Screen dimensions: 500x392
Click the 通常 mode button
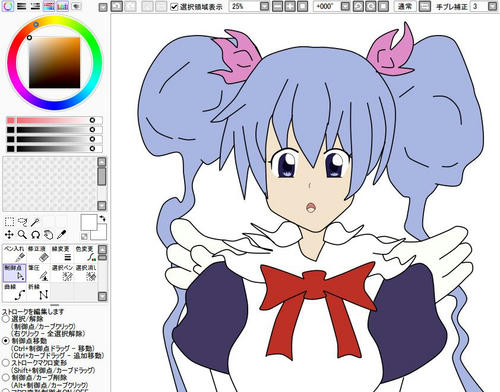(405, 6)
